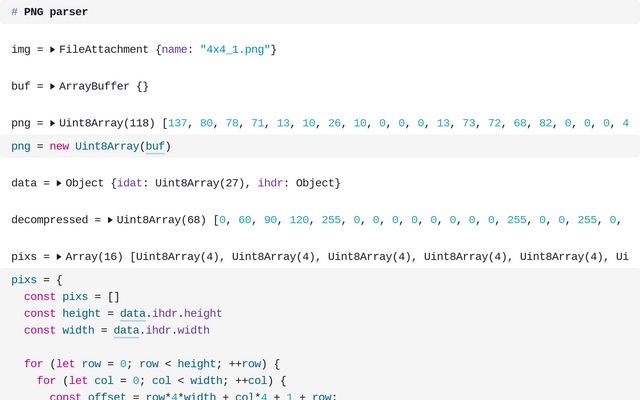Expand the data Object disclosure triangle
Viewport: 640px width, 400px height.
[x=59, y=183]
